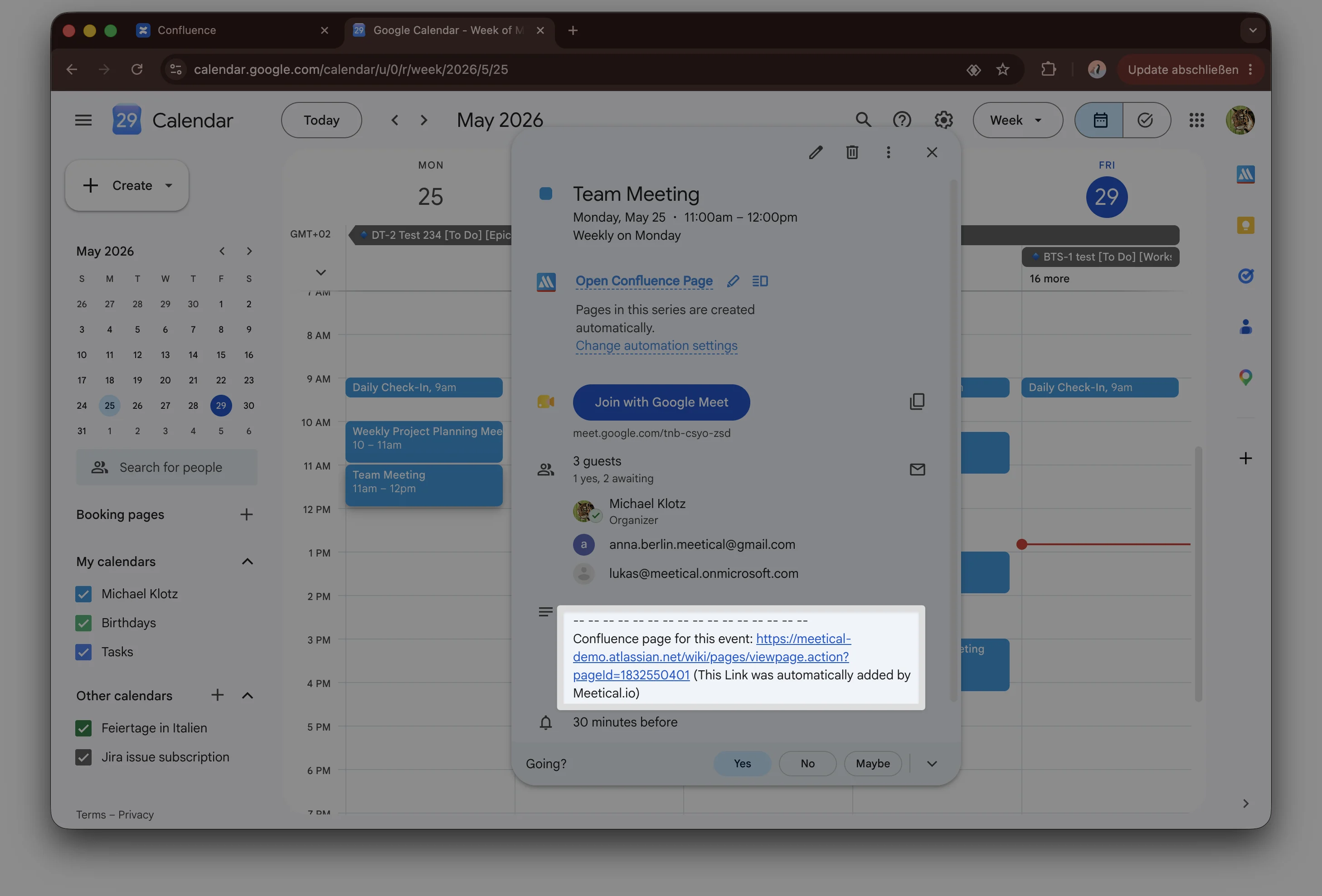
Task: Open Meetical add-on in side panel
Action: (1246, 174)
